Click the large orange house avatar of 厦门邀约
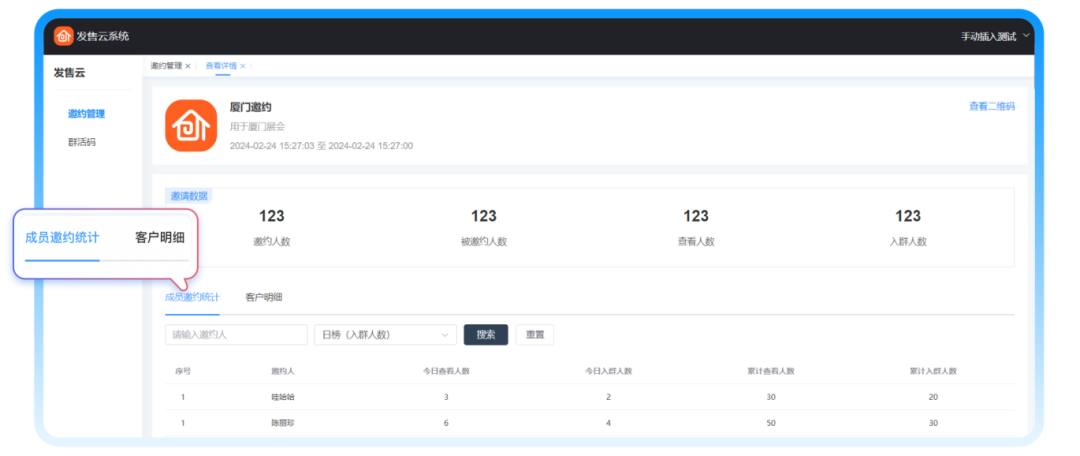Screen dimensions: 1080x456 pos(191,125)
